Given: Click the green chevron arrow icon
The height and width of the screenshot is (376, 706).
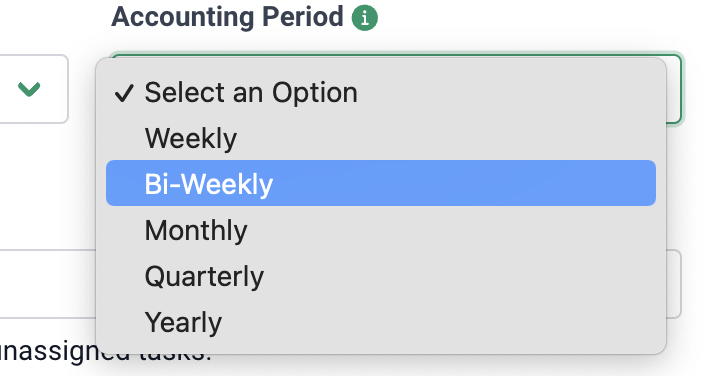Looking at the screenshot, I should [29, 89].
